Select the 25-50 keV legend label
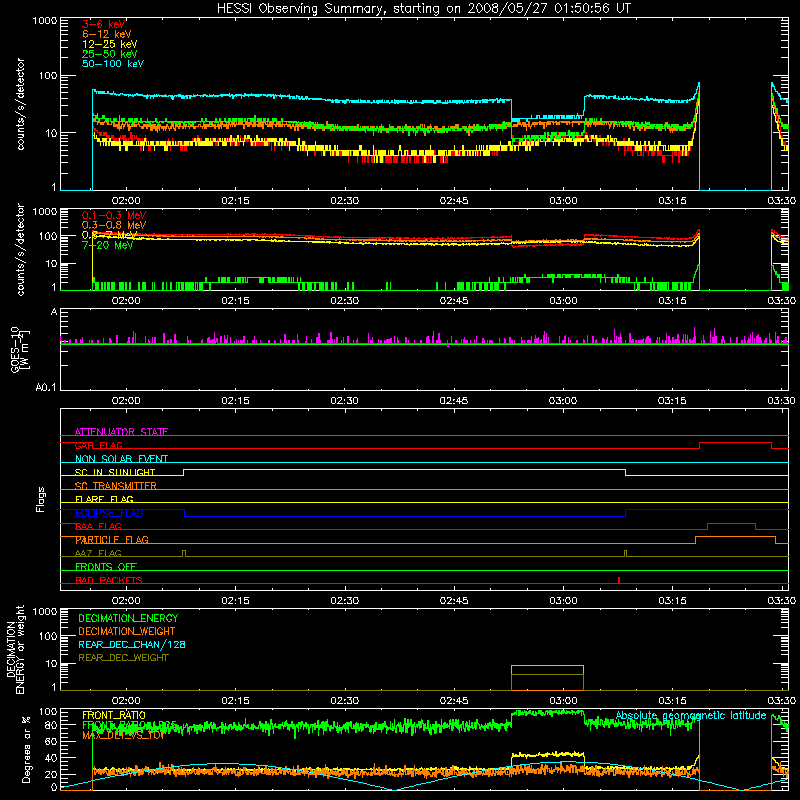 coord(109,54)
